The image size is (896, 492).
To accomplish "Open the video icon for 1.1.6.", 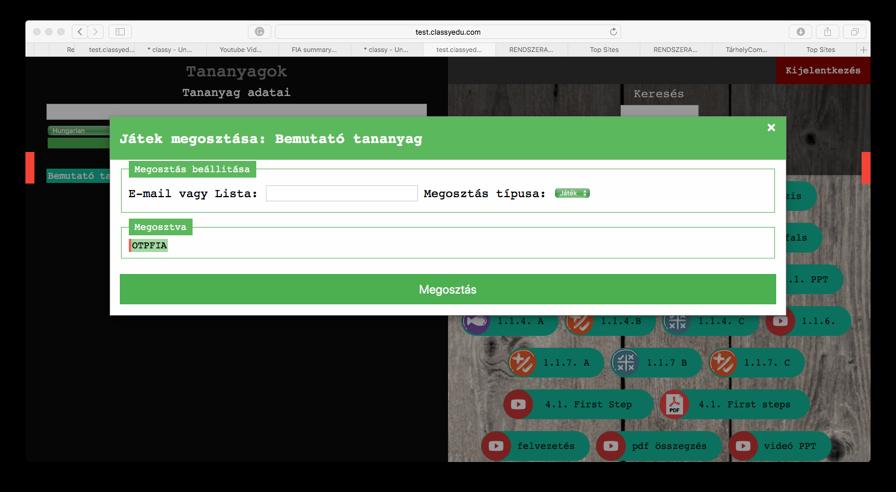I will [x=780, y=322].
